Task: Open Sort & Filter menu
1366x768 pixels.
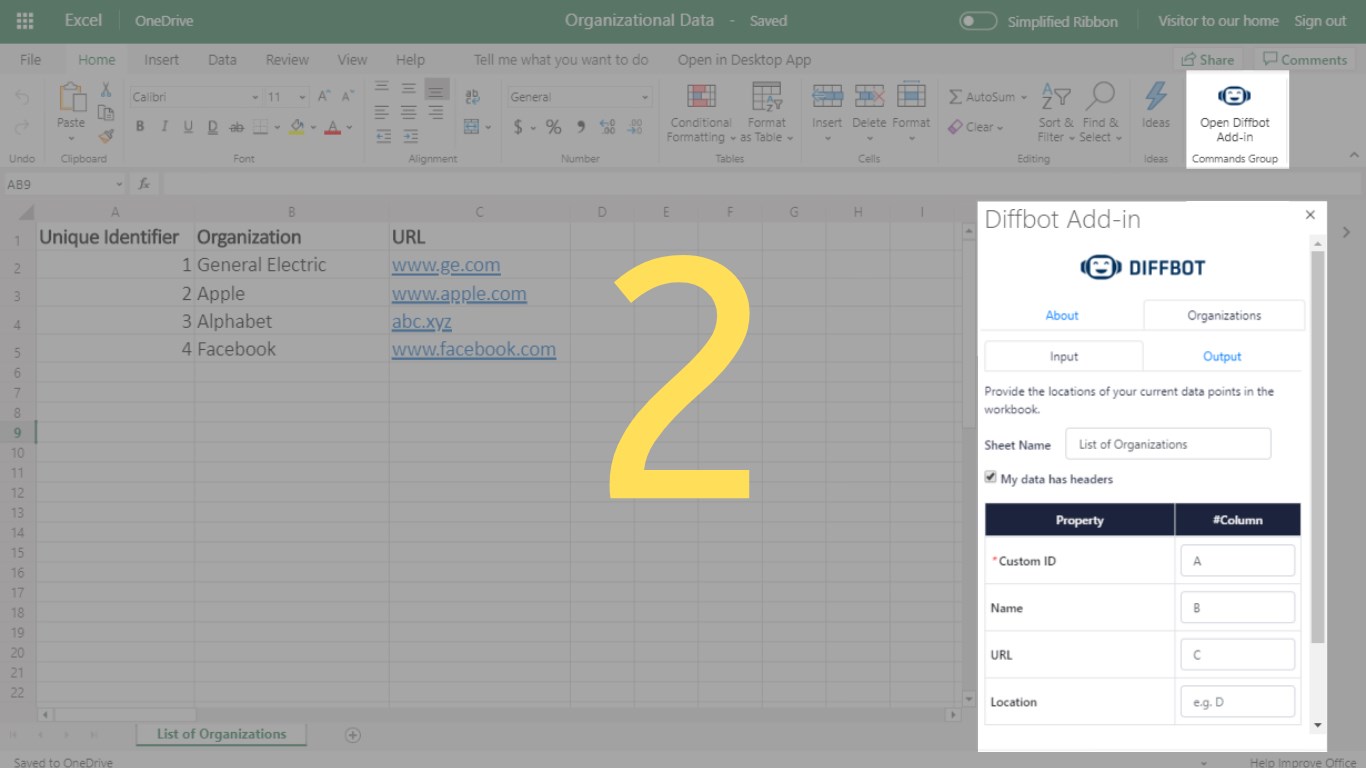Action: [x=1055, y=113]
